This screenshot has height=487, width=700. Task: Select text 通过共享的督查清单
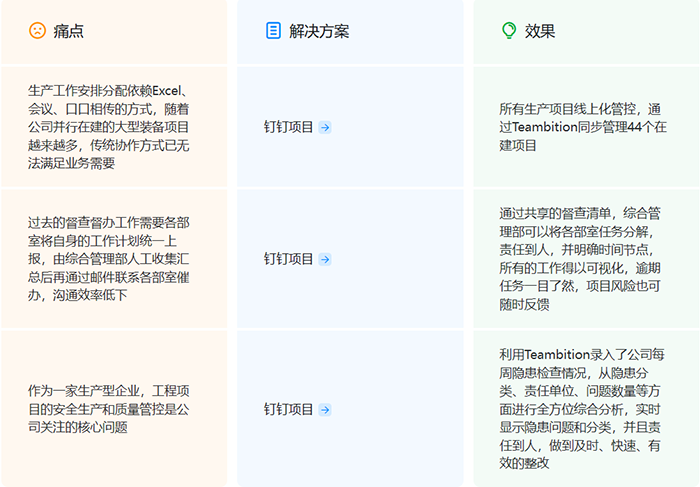tap(555, 213)
